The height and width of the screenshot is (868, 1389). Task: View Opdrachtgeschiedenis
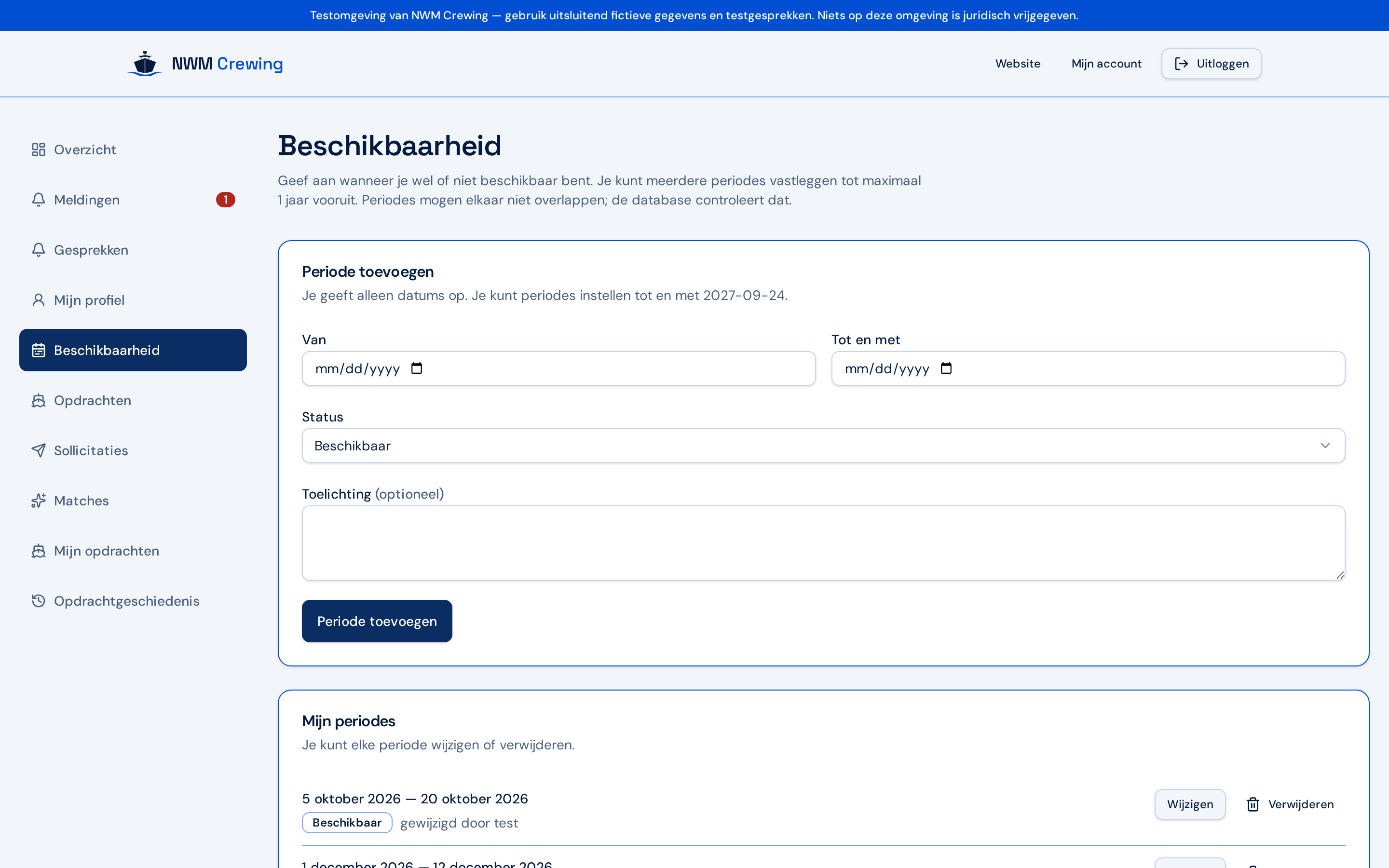coord(133,601)
